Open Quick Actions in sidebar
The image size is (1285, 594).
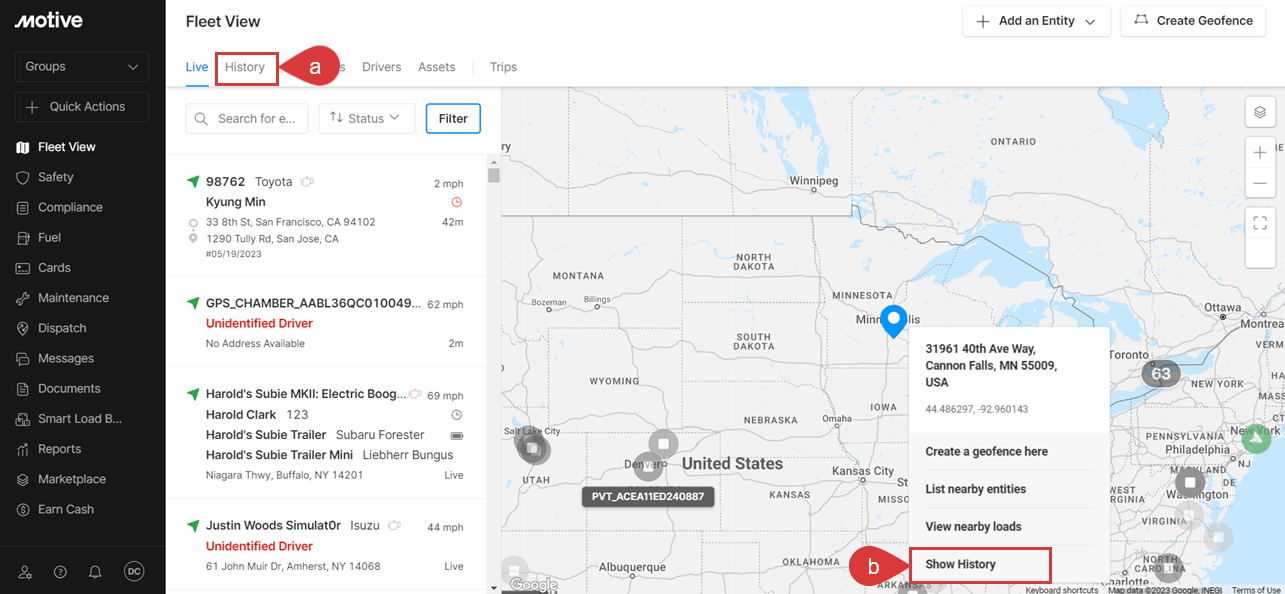click(x=82, y=107)
